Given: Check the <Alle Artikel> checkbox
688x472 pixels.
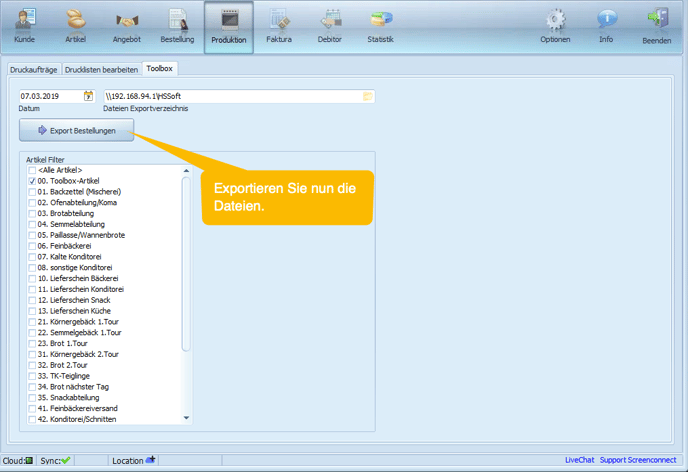Looking at the screenshot, I should [32, 170].
